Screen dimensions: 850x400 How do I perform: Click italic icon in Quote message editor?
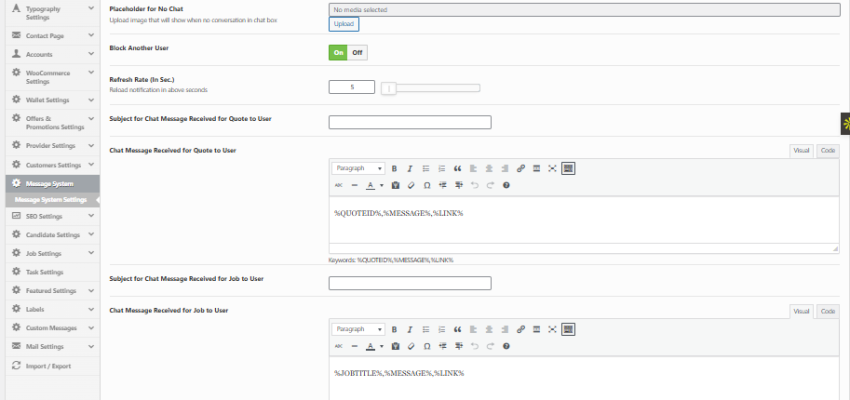click(x=410, y=168)
